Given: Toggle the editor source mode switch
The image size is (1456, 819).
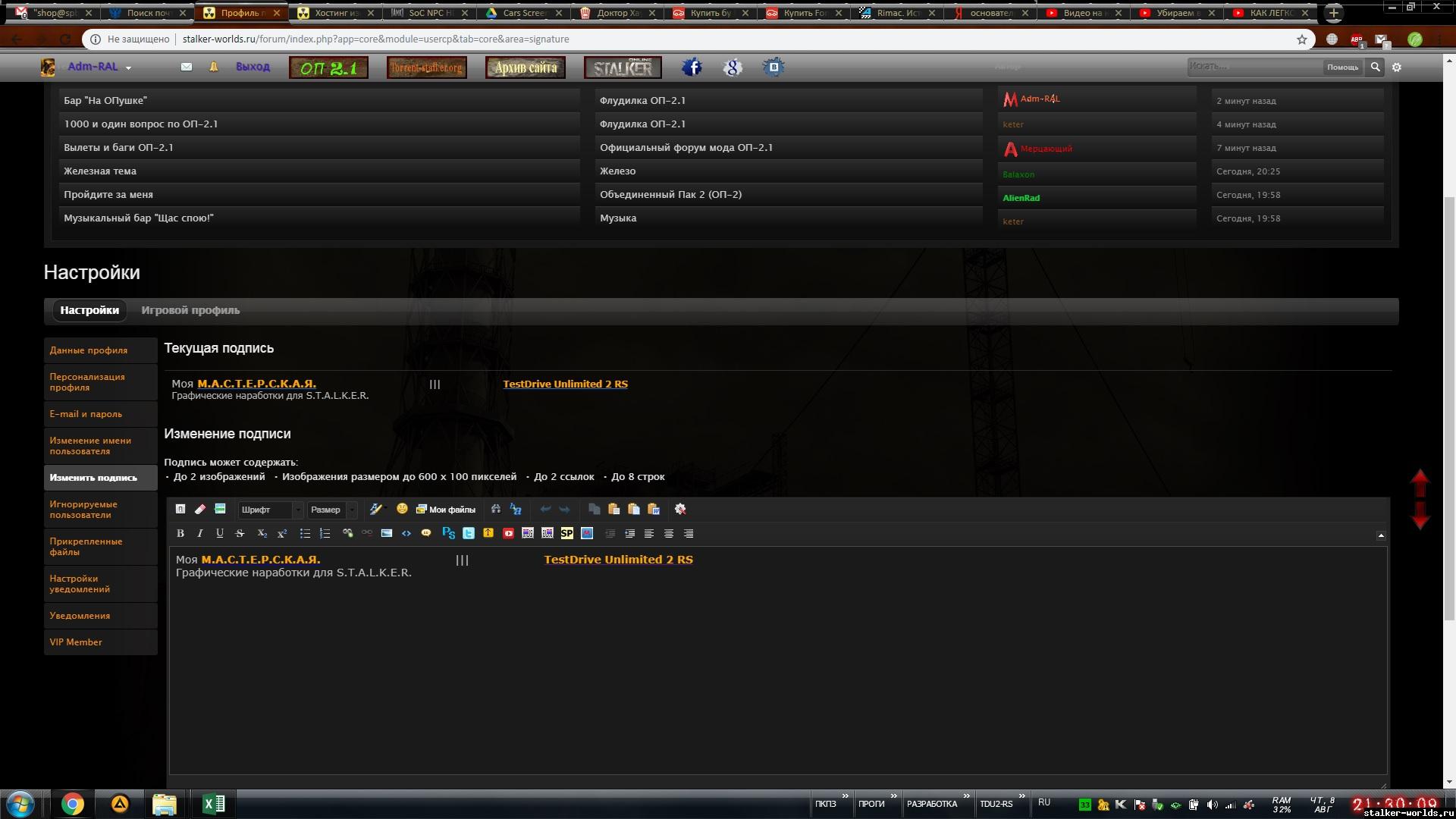Looking at the screenshot, I should 180,510.
